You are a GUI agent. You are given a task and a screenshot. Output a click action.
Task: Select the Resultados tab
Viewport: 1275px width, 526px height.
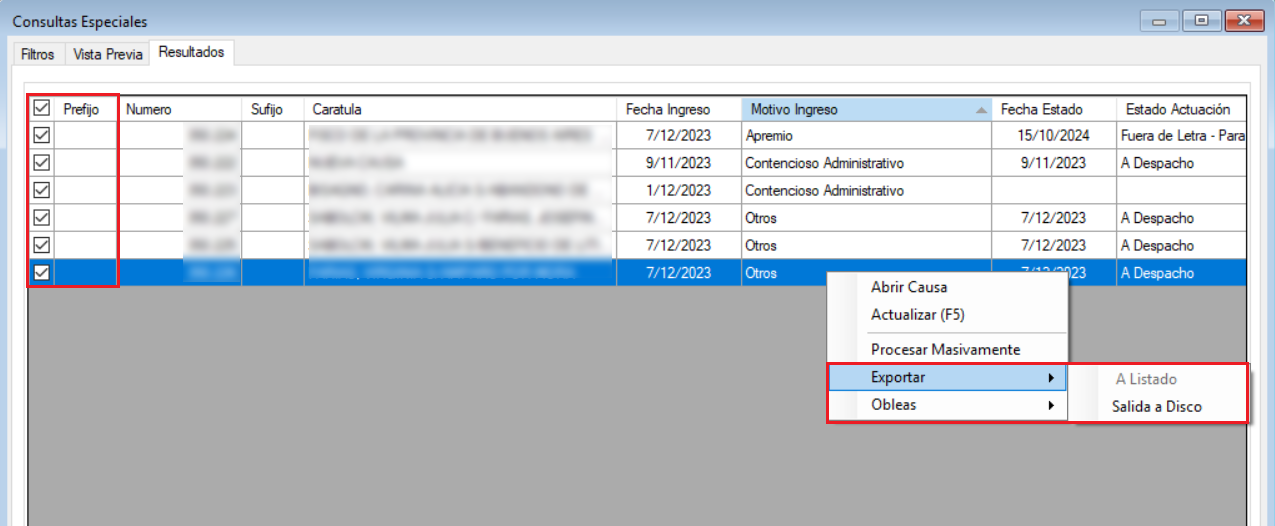[191, 52]
